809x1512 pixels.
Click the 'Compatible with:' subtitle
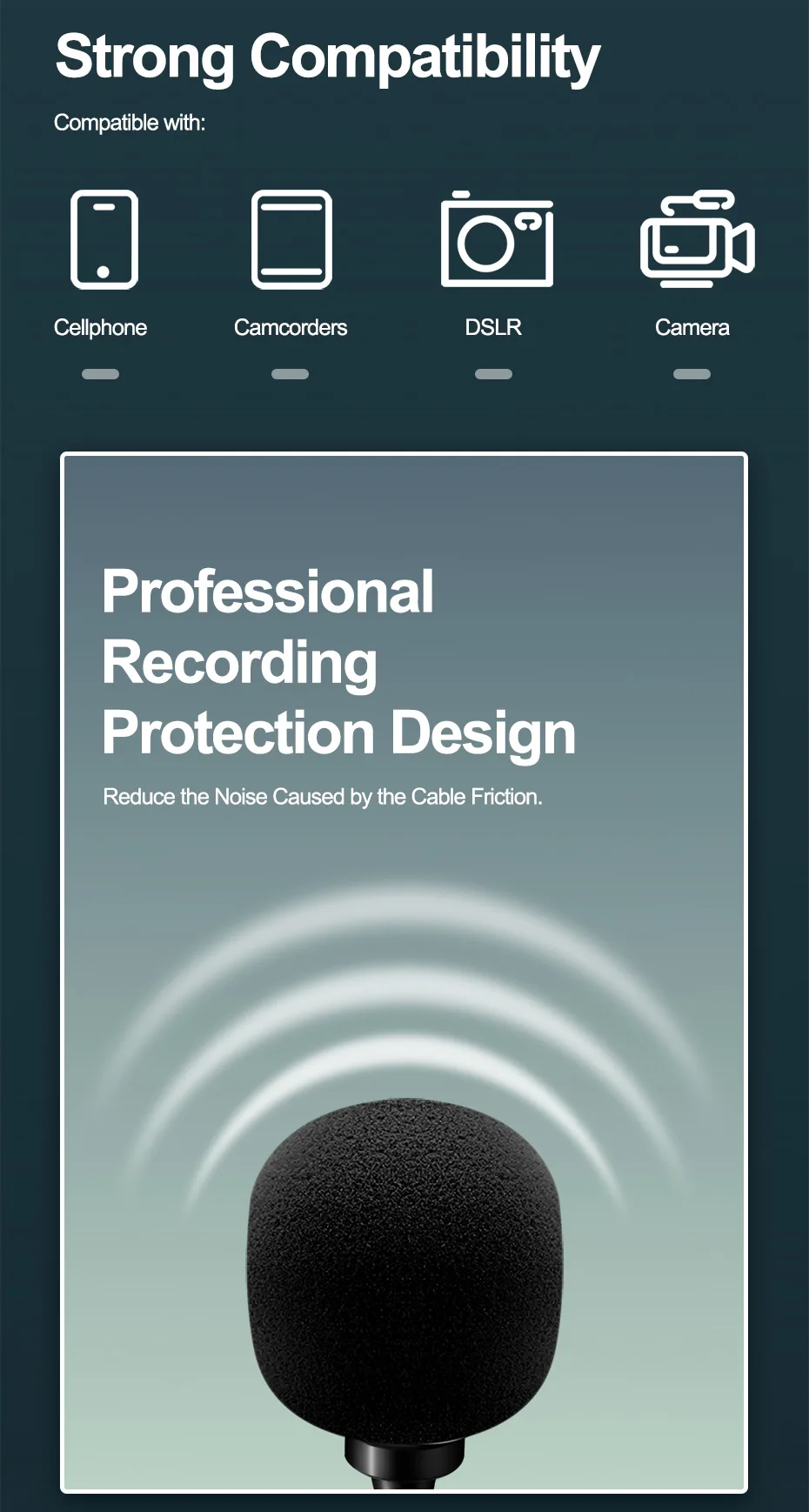pos(130,123)
